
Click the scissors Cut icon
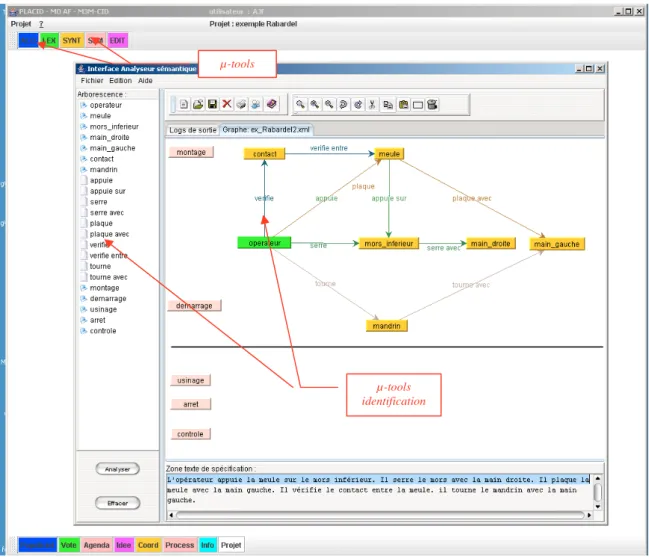click(x=372, y=105)
